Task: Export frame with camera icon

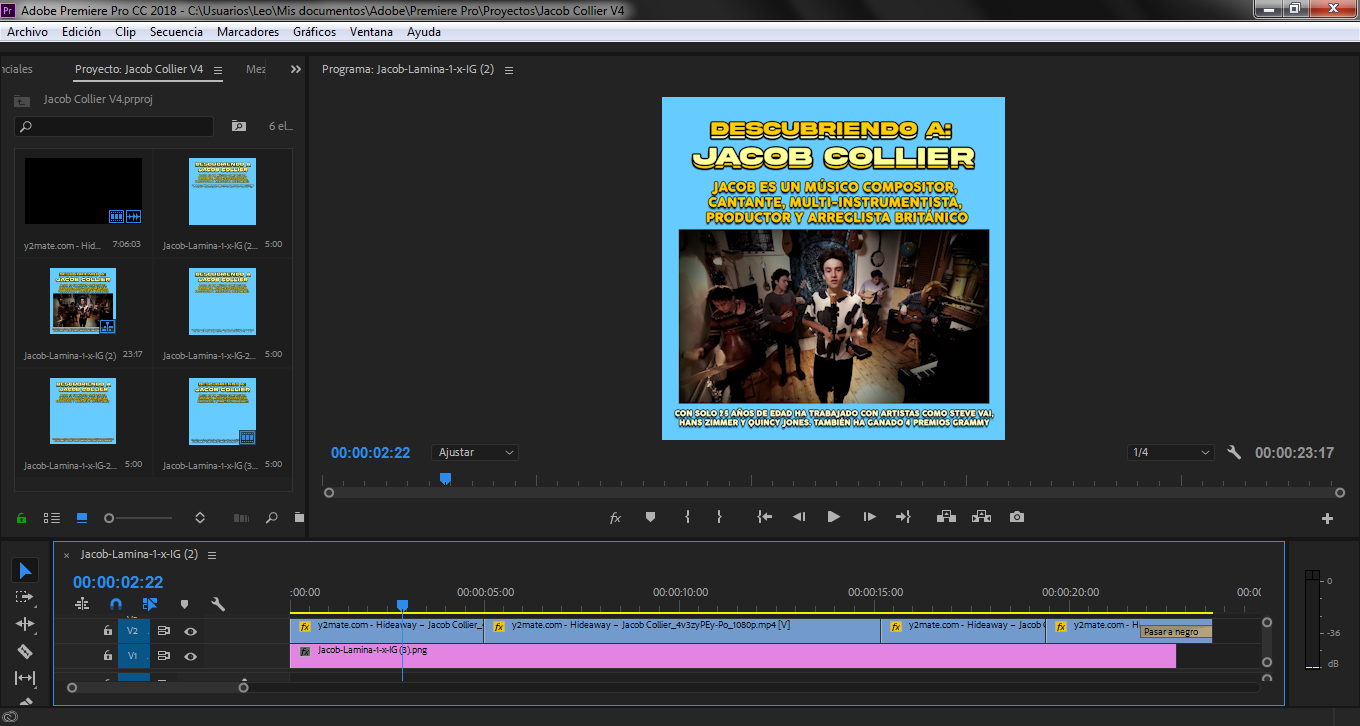Action: pyautogui.click(x=1017, y=517)
